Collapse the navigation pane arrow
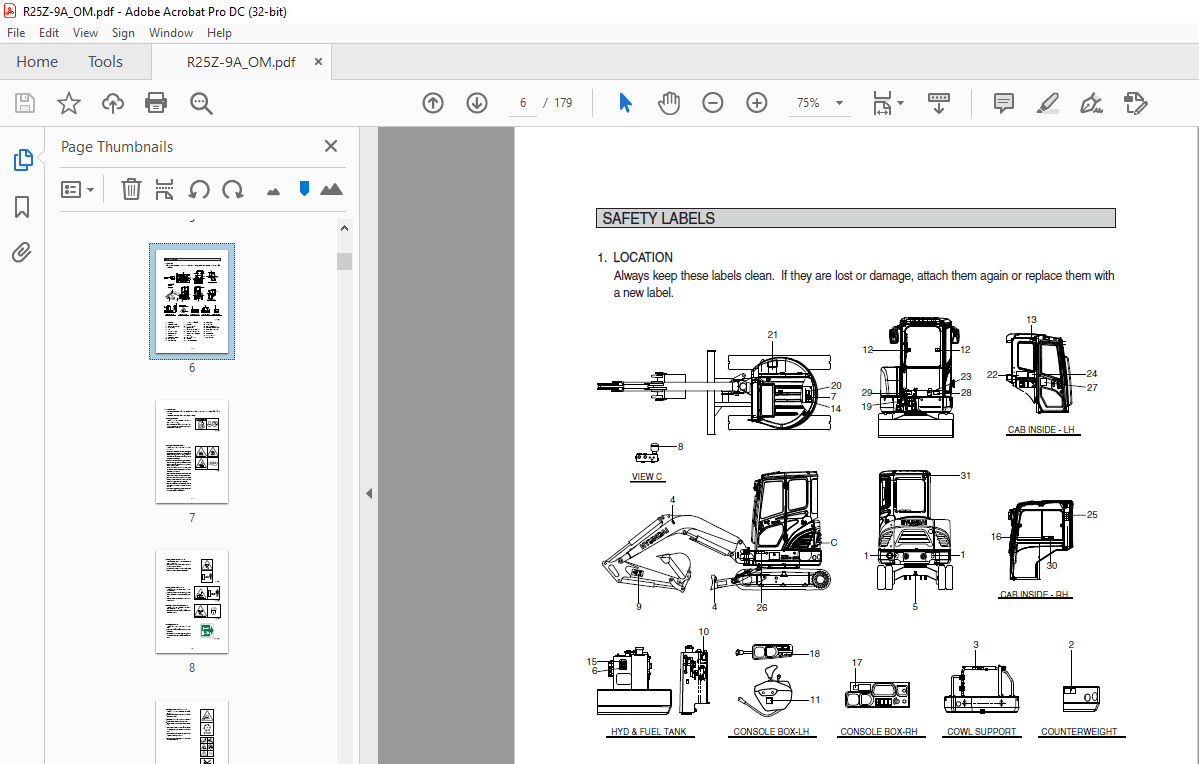 click(369, 493)
